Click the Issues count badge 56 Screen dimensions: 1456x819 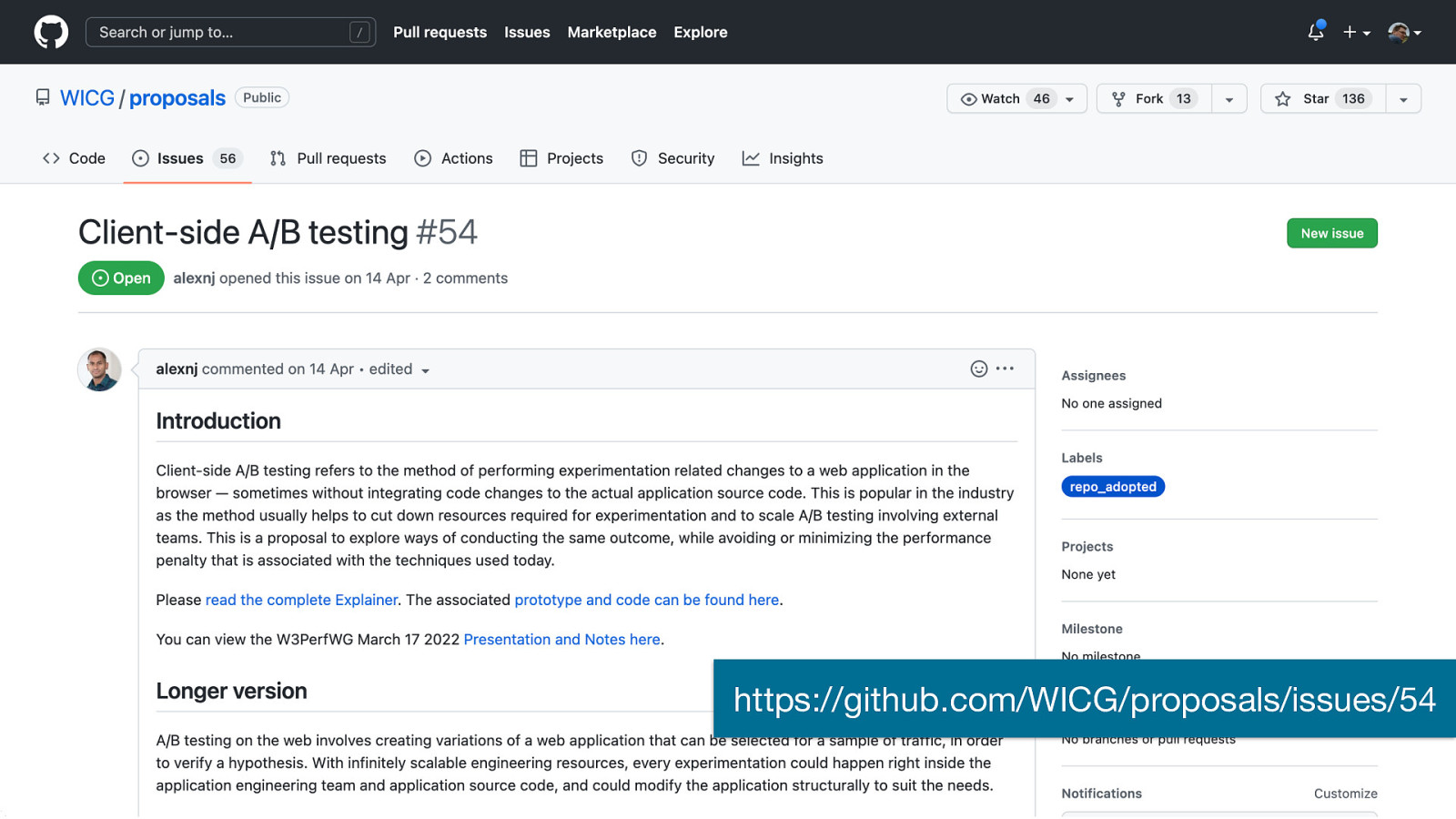coord(227,158)
